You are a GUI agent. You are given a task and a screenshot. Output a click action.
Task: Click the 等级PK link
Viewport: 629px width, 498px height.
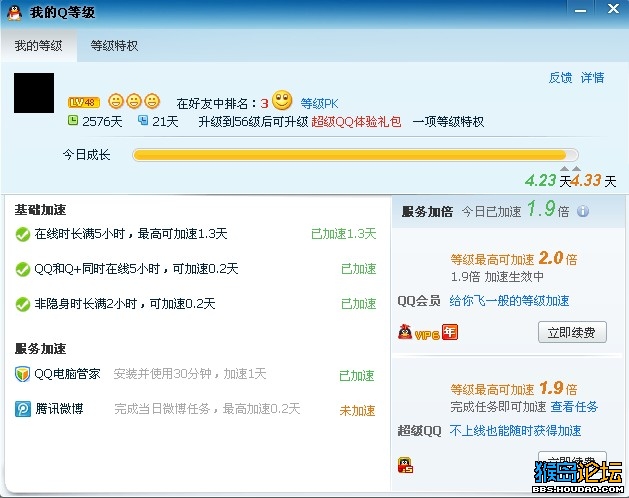(319, 104)
